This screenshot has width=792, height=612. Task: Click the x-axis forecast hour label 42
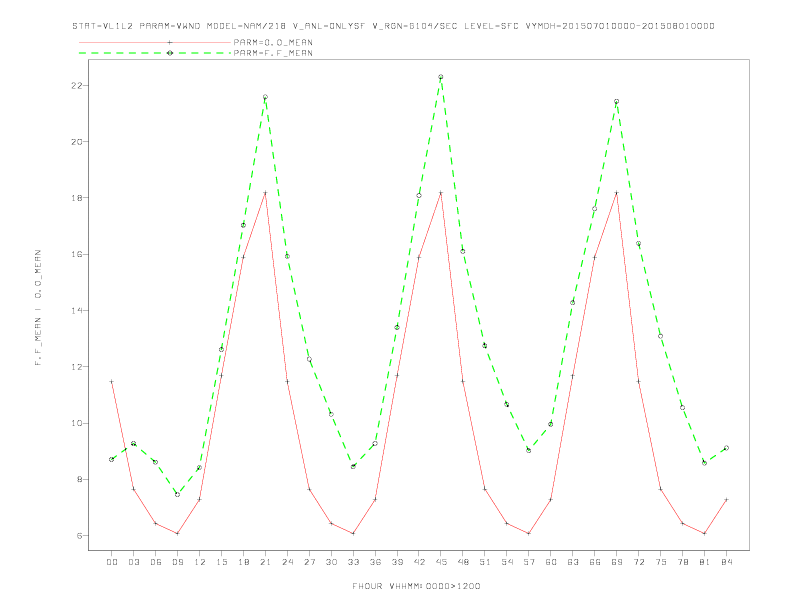tap(419, 562)
